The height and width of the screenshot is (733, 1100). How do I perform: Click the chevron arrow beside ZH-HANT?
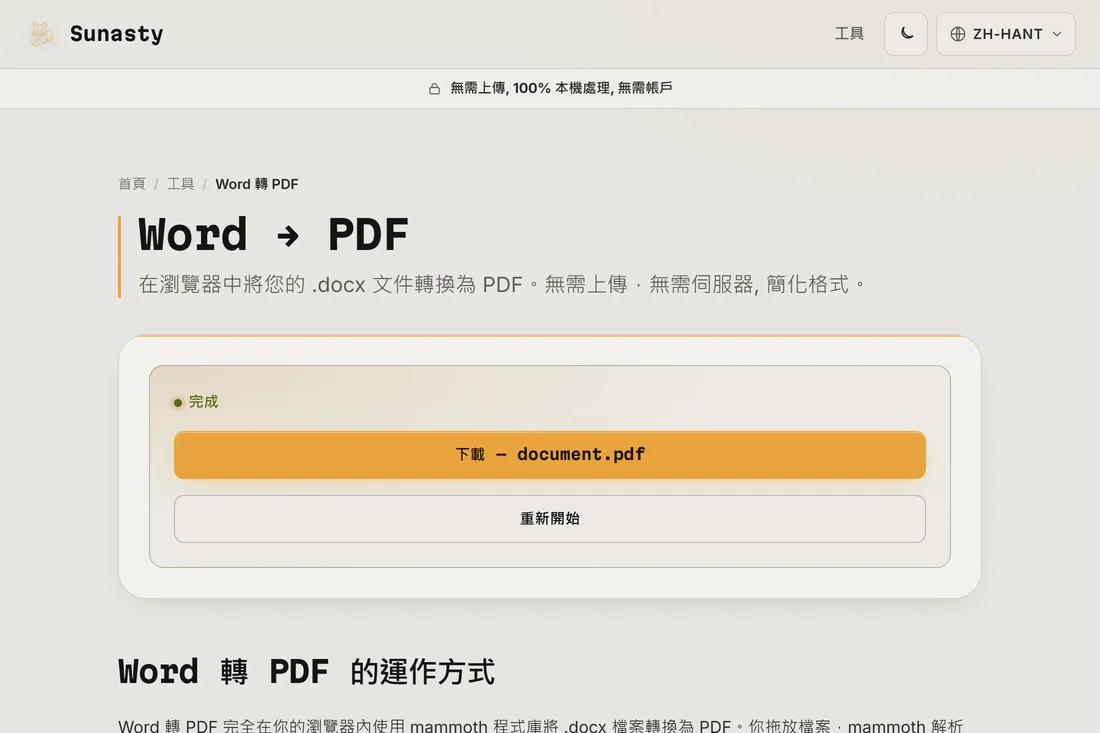tap(1057, 34)
